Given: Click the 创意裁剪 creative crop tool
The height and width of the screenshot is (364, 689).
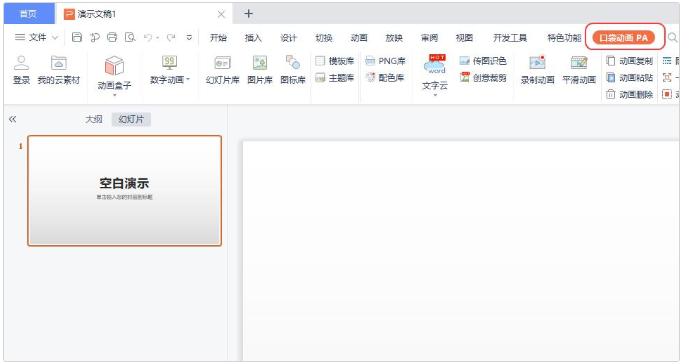Looking at the screenshot, I should pos(483,78).
